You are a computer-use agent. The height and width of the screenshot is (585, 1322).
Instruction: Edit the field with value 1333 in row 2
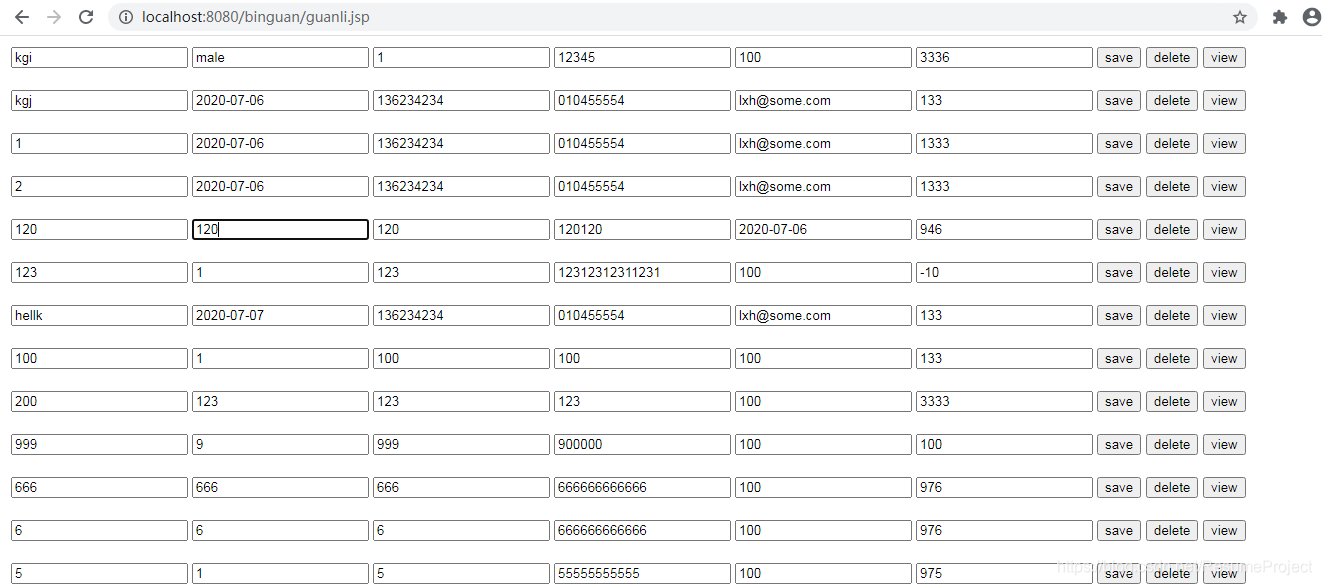click(1004, 187)
